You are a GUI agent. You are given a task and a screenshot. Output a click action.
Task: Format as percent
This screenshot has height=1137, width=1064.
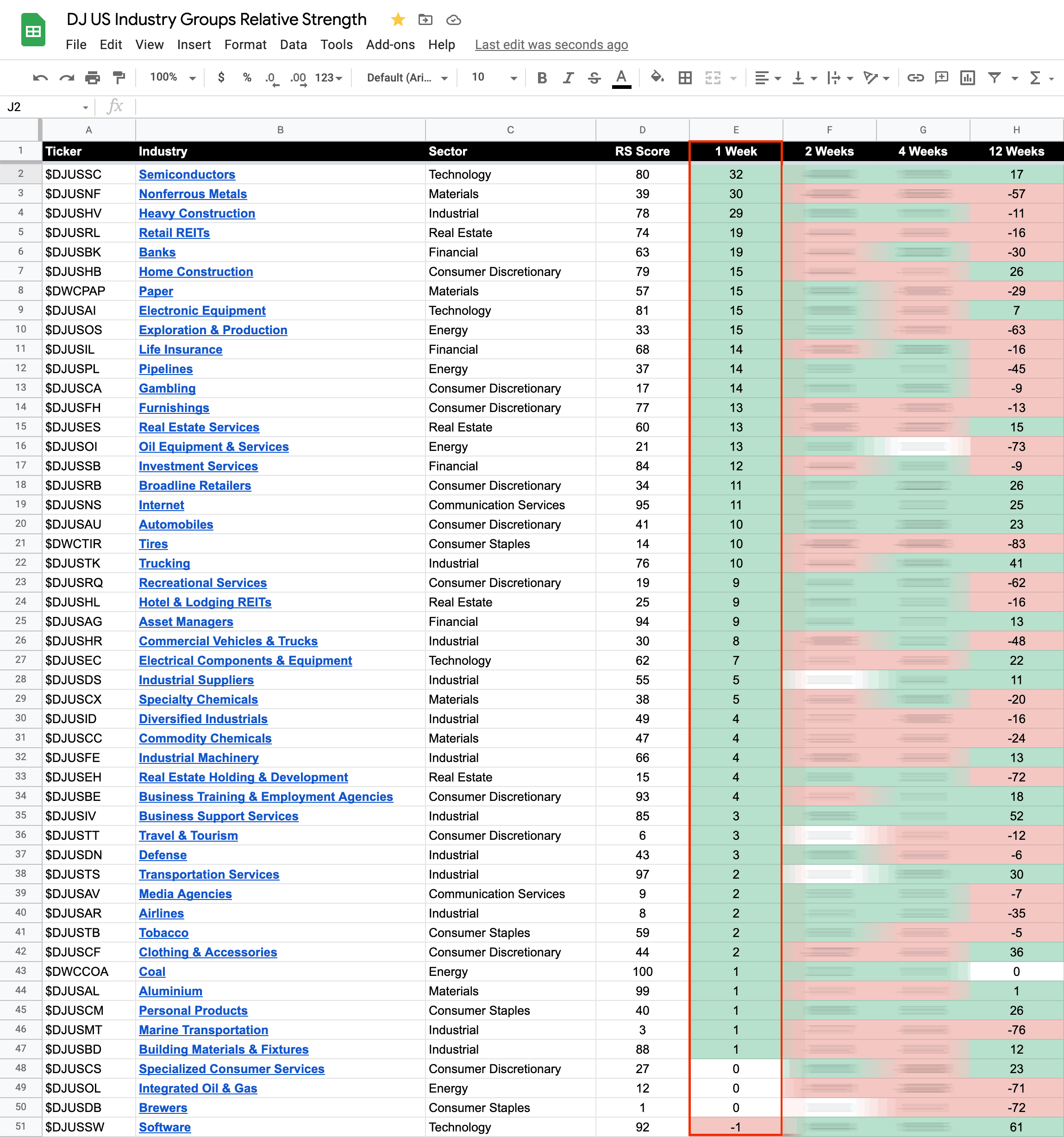tap(247, 78)
